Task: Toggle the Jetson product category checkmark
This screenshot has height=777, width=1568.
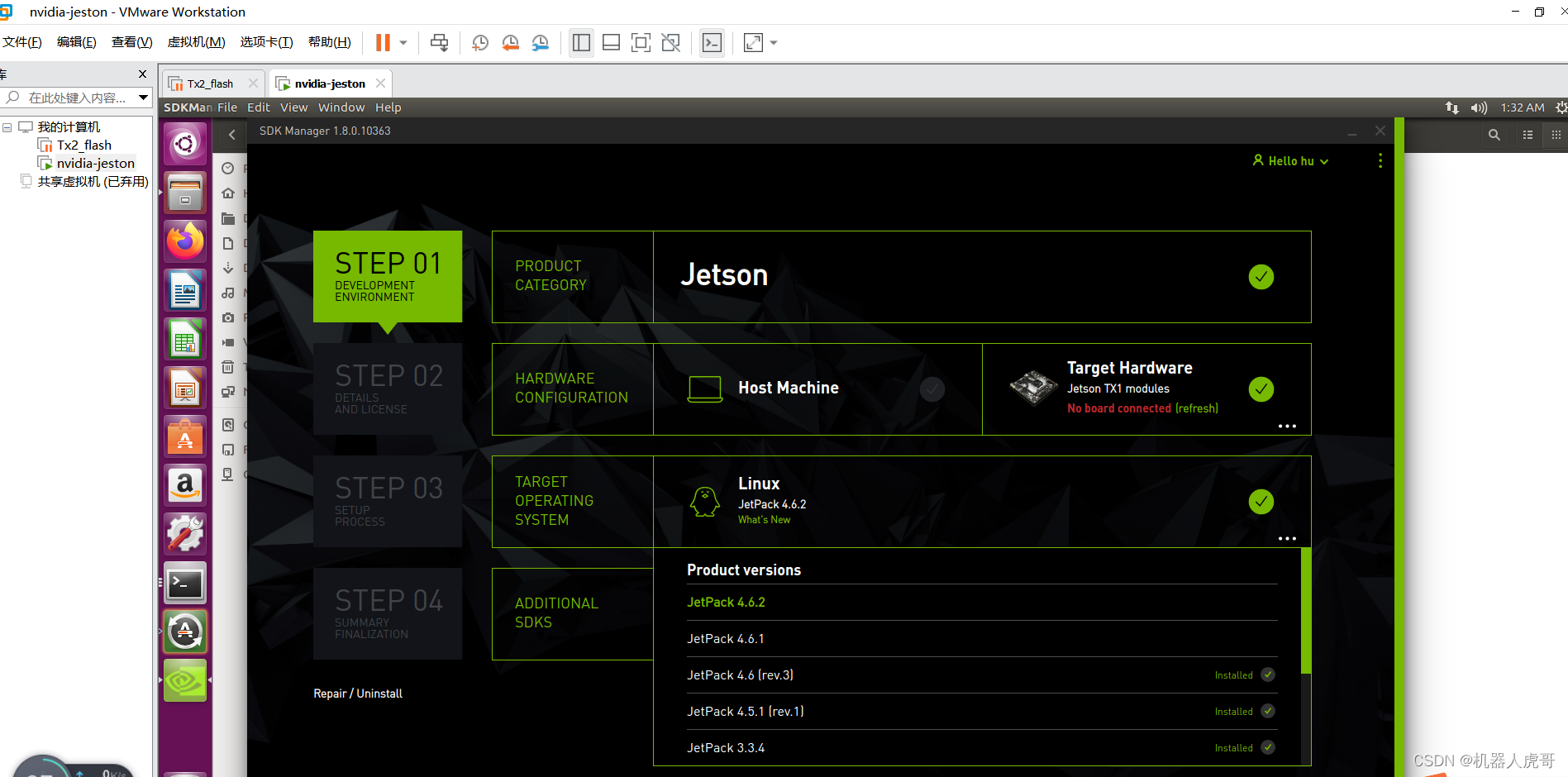Action: point(1261,277)
